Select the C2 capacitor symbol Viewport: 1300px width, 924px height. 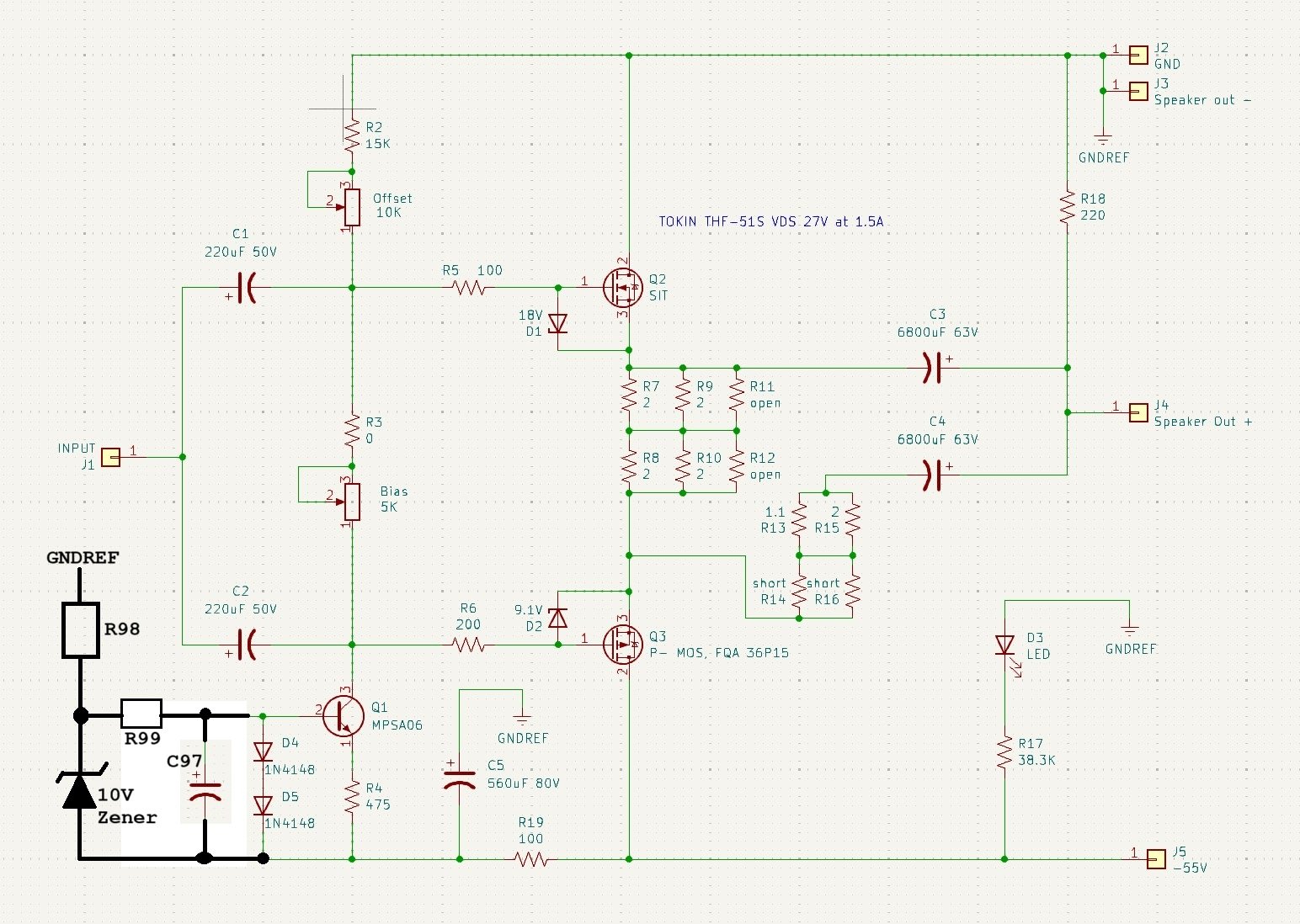tap(246, 645)
